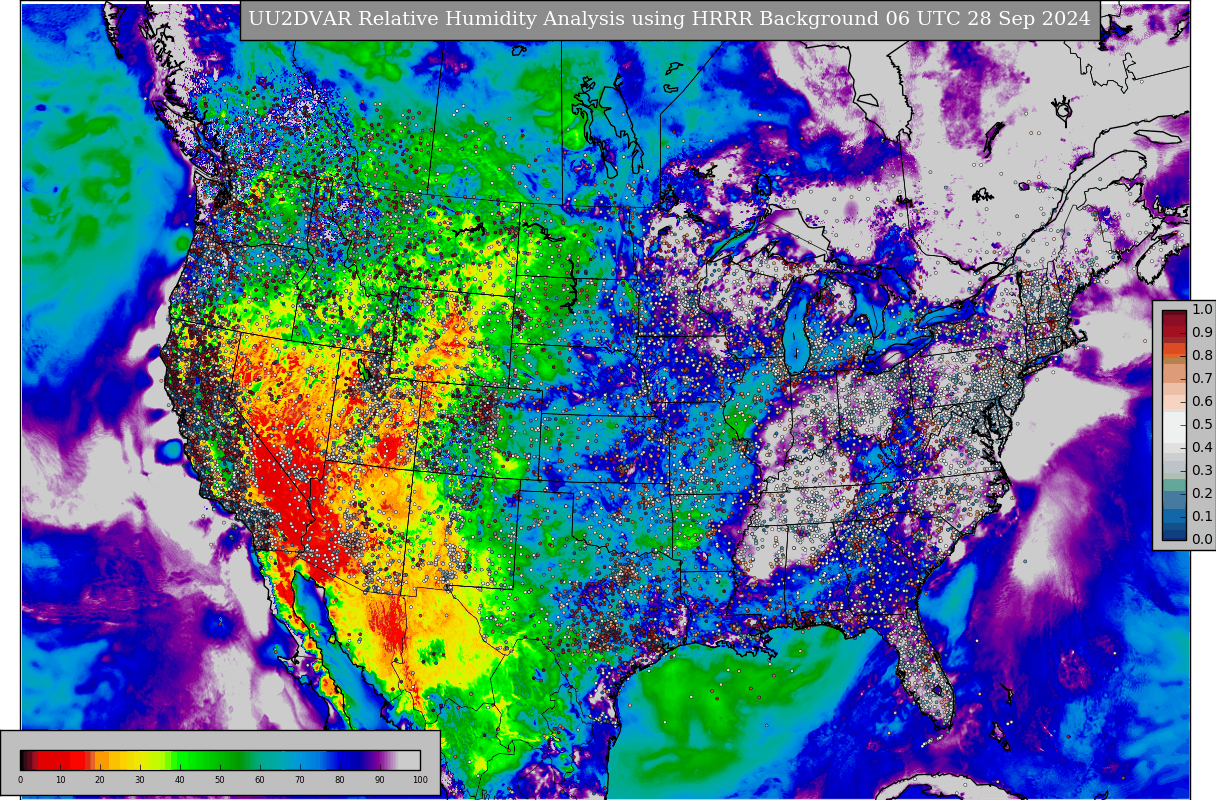Click the "0.0" label on the right legend
The height and width of the screenshot is (800, 1216).
(1202, 539)
